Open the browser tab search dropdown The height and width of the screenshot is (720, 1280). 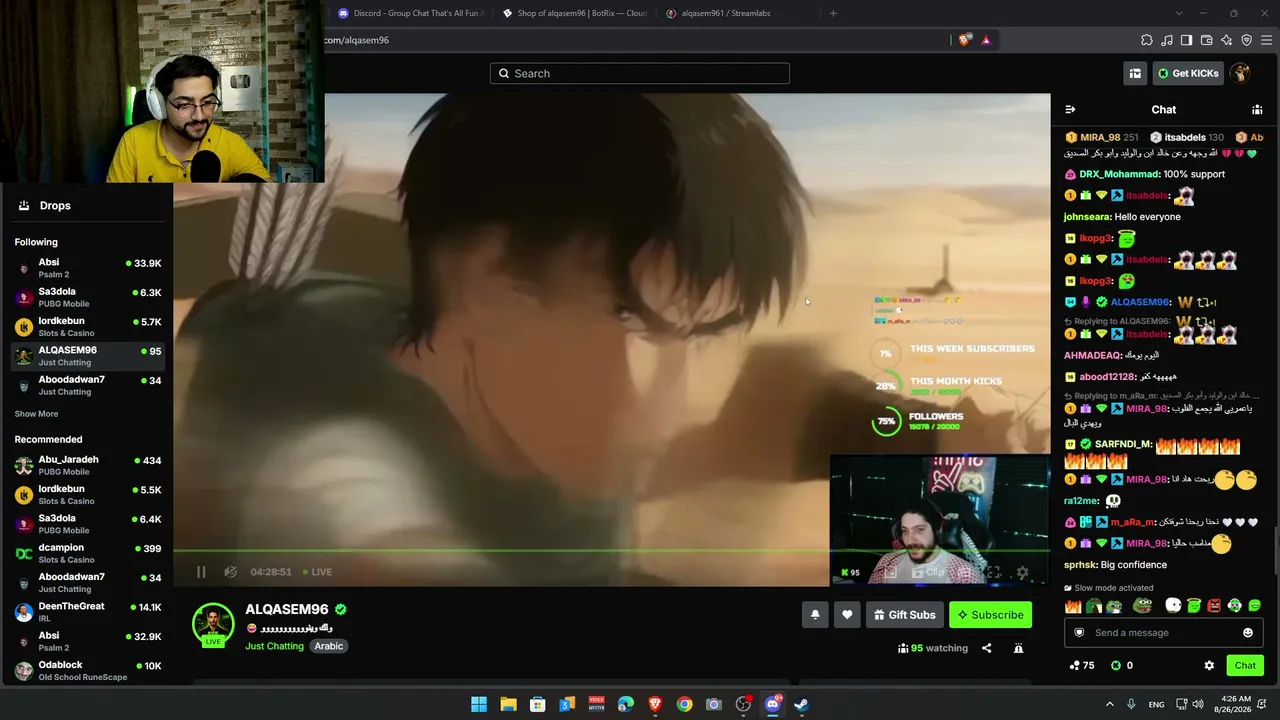[1179, 13]
